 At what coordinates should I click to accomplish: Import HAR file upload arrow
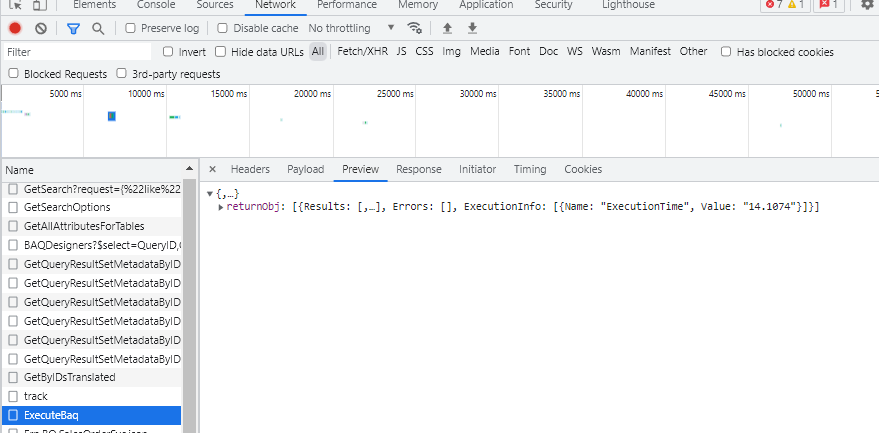pyautogui.click(x=447, y=28)
